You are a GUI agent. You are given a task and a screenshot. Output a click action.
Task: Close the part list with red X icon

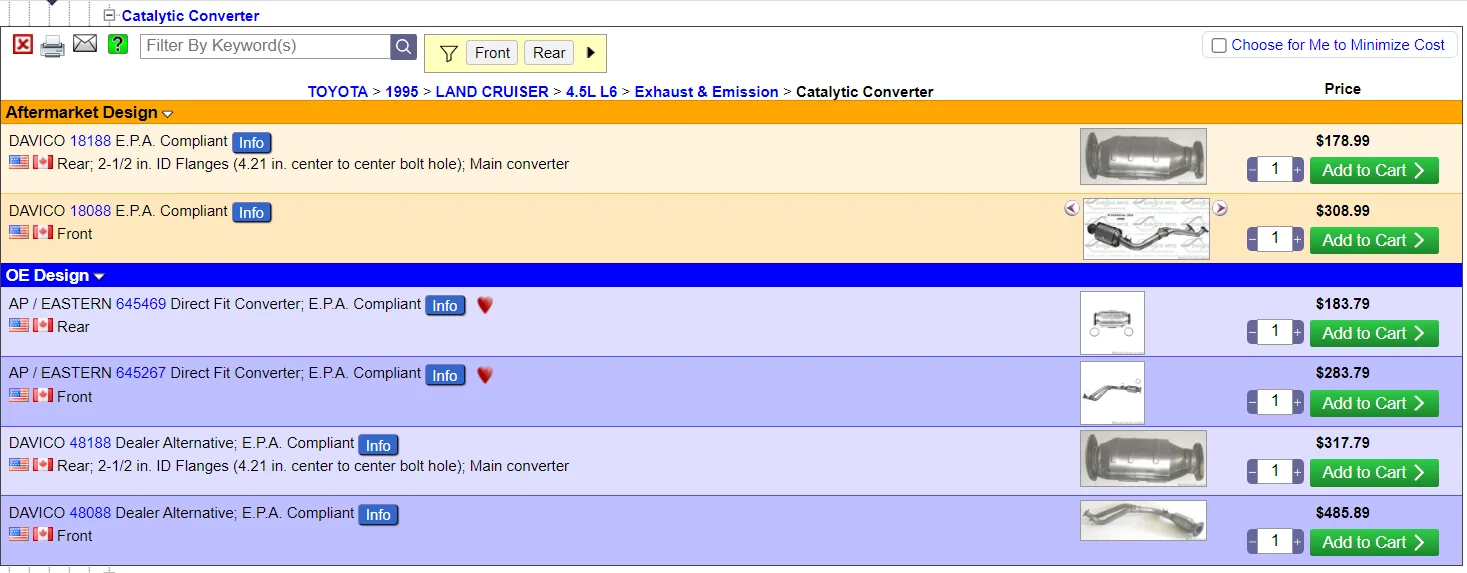click(23, 45)
